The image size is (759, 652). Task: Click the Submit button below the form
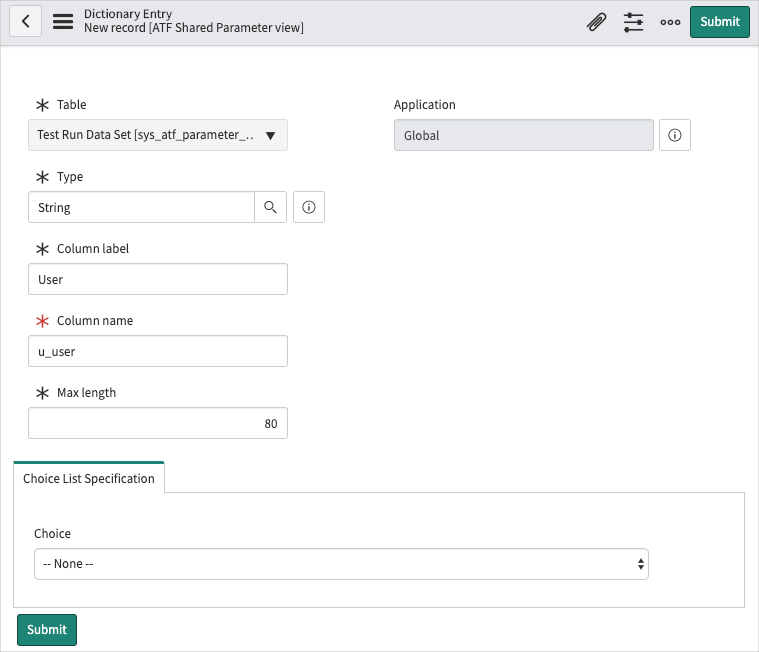click(47, 629)
